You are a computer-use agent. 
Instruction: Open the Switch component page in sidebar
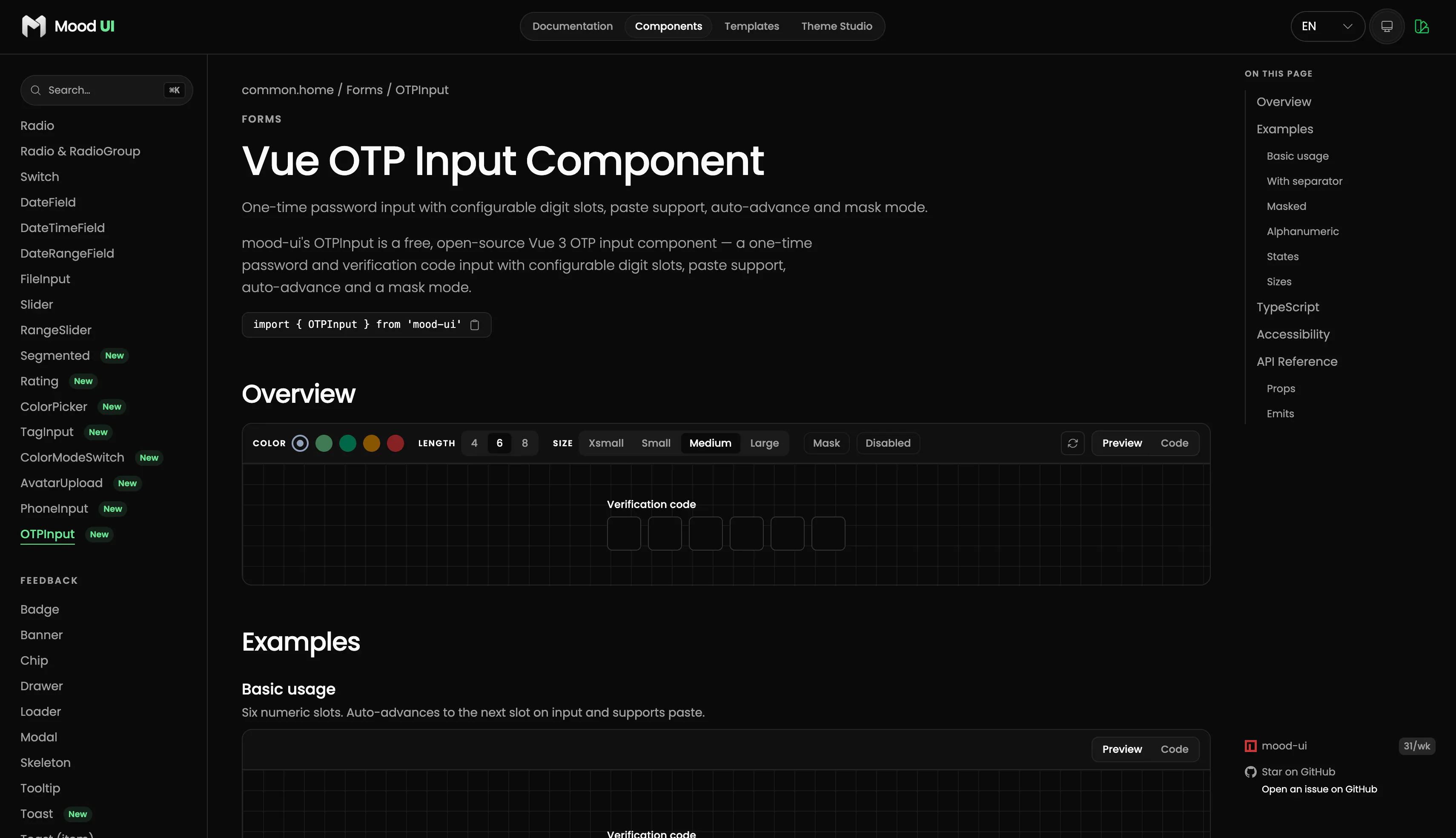pos(40,177)
